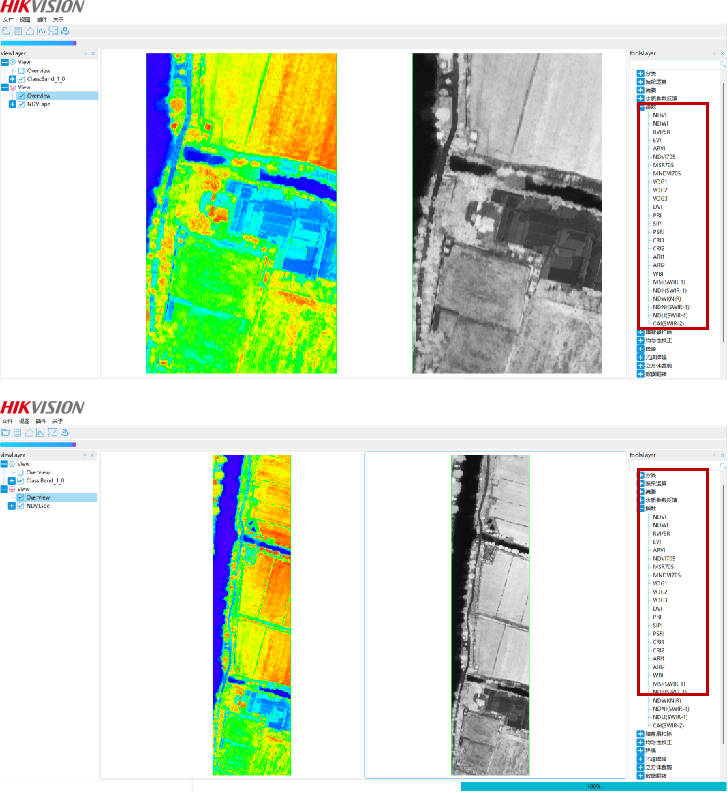Close the upper window's viewlayer panel
This screenshot has width=728, height=793.
coord(94,53)
